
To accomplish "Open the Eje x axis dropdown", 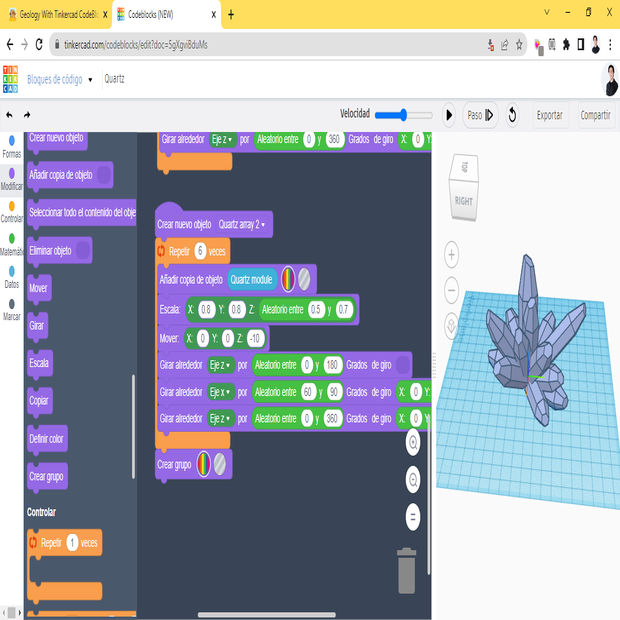I will point(222,391).
